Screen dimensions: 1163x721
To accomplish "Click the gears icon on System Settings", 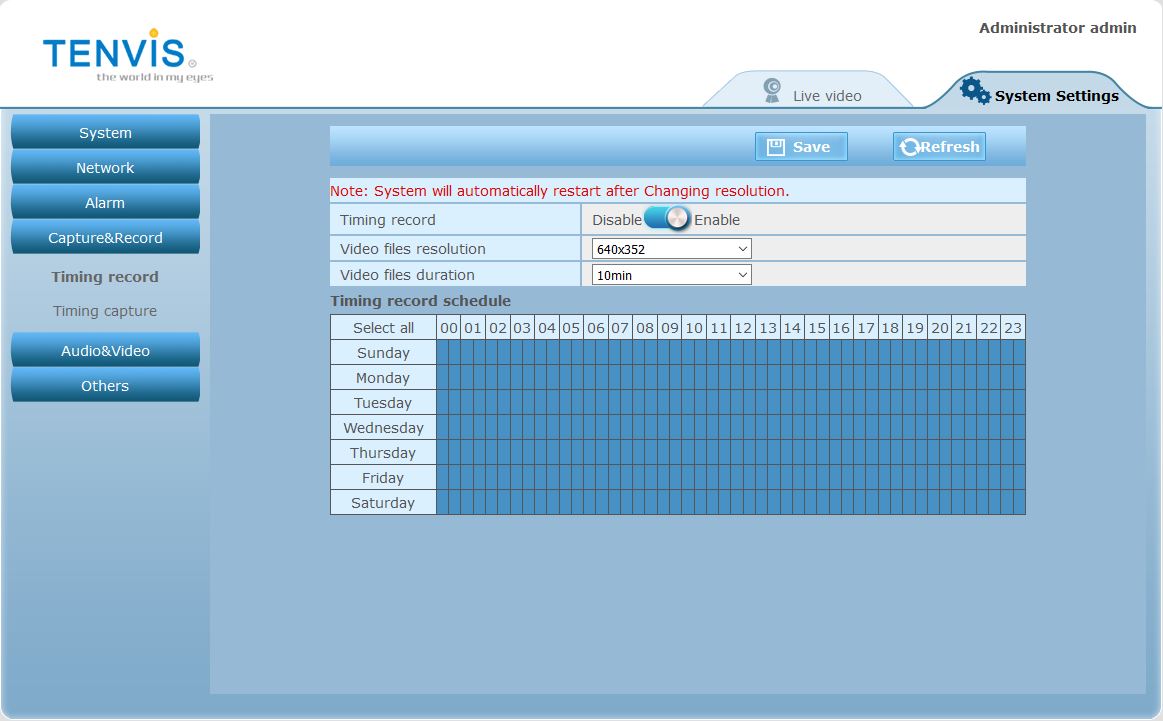I will pyautogui.click(x=975, y=90).
